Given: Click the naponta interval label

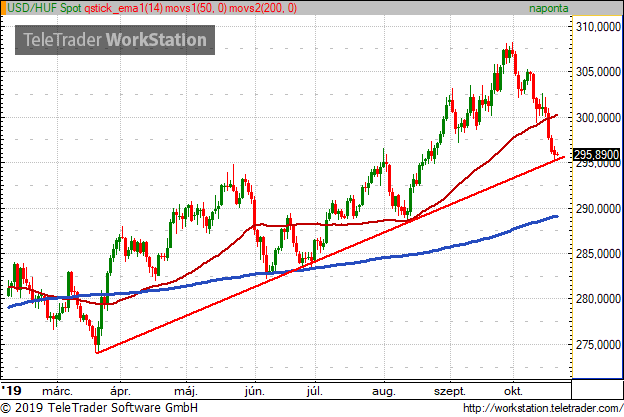Looking at the screenshot, I should click(548, 8).
